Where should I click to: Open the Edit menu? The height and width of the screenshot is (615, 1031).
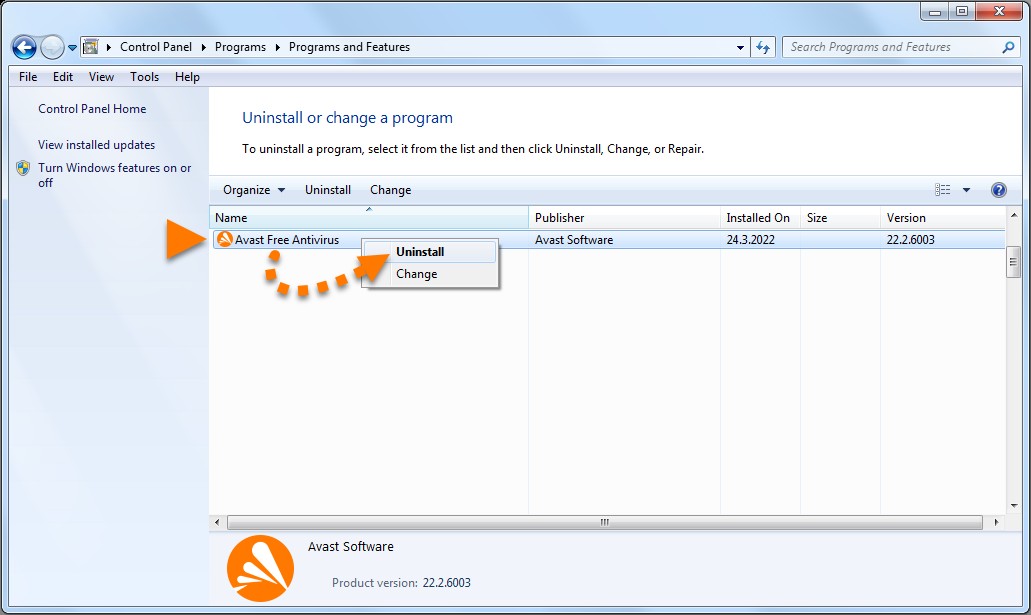point(62,76)
